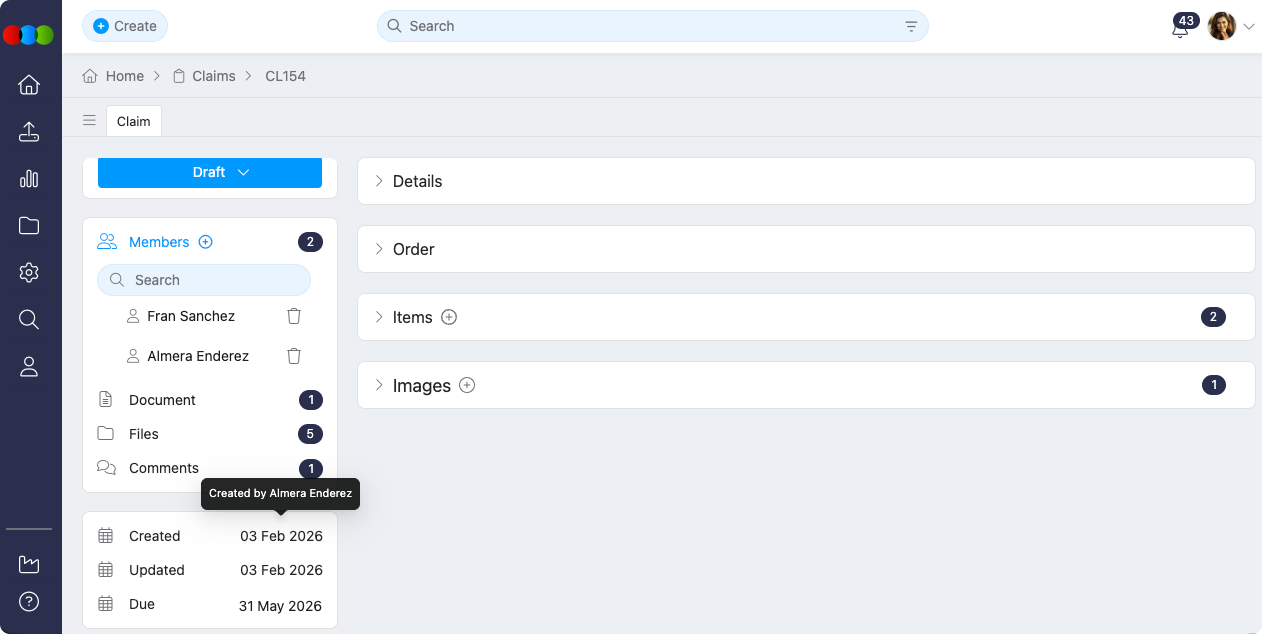Go to Claims in breadcrumb
Image resolution: width=1262 pixels, height=634 pixels.
tap(213, 76)
